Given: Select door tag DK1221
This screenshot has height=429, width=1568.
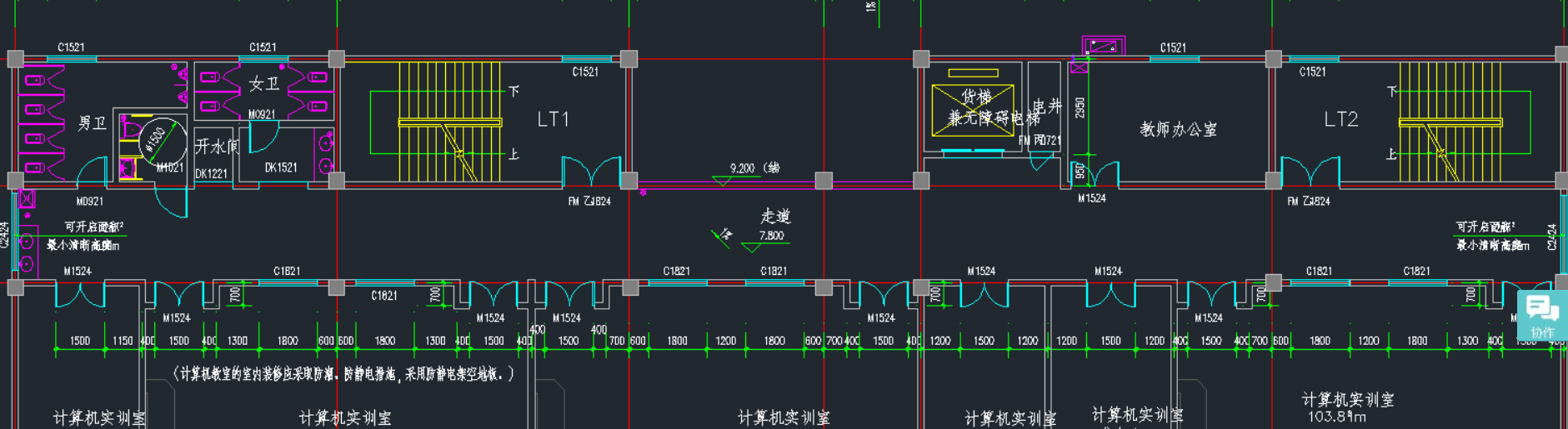Looking at the screenshot, I should (x=211, y=174).
